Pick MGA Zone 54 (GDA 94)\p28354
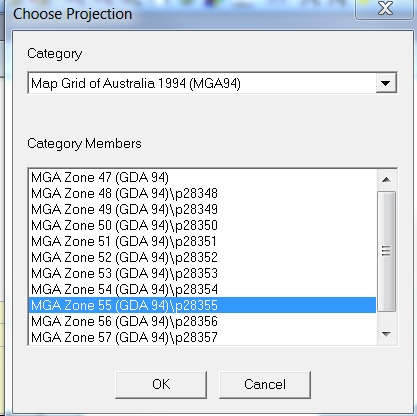The image size is (417, 416). 202,289
